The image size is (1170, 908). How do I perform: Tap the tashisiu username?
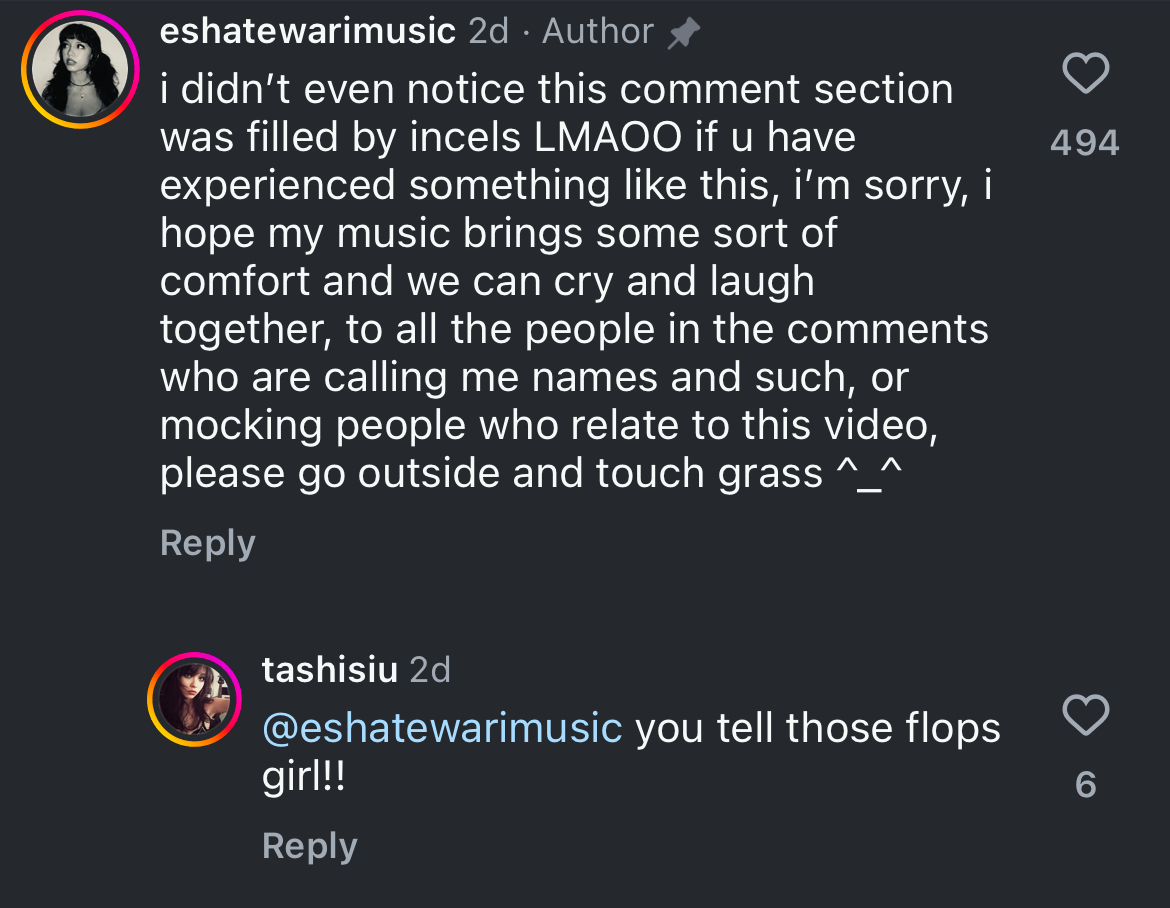point(329,669)
